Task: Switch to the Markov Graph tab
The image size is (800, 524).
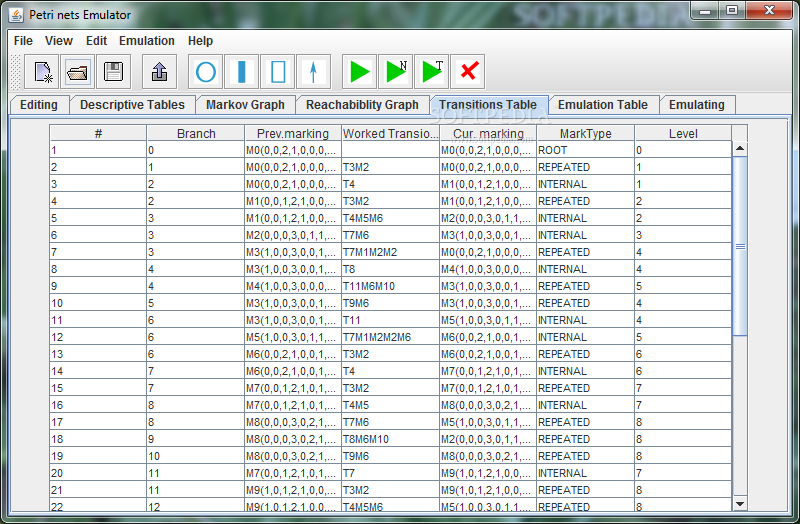Action: (x=245, y=105)
